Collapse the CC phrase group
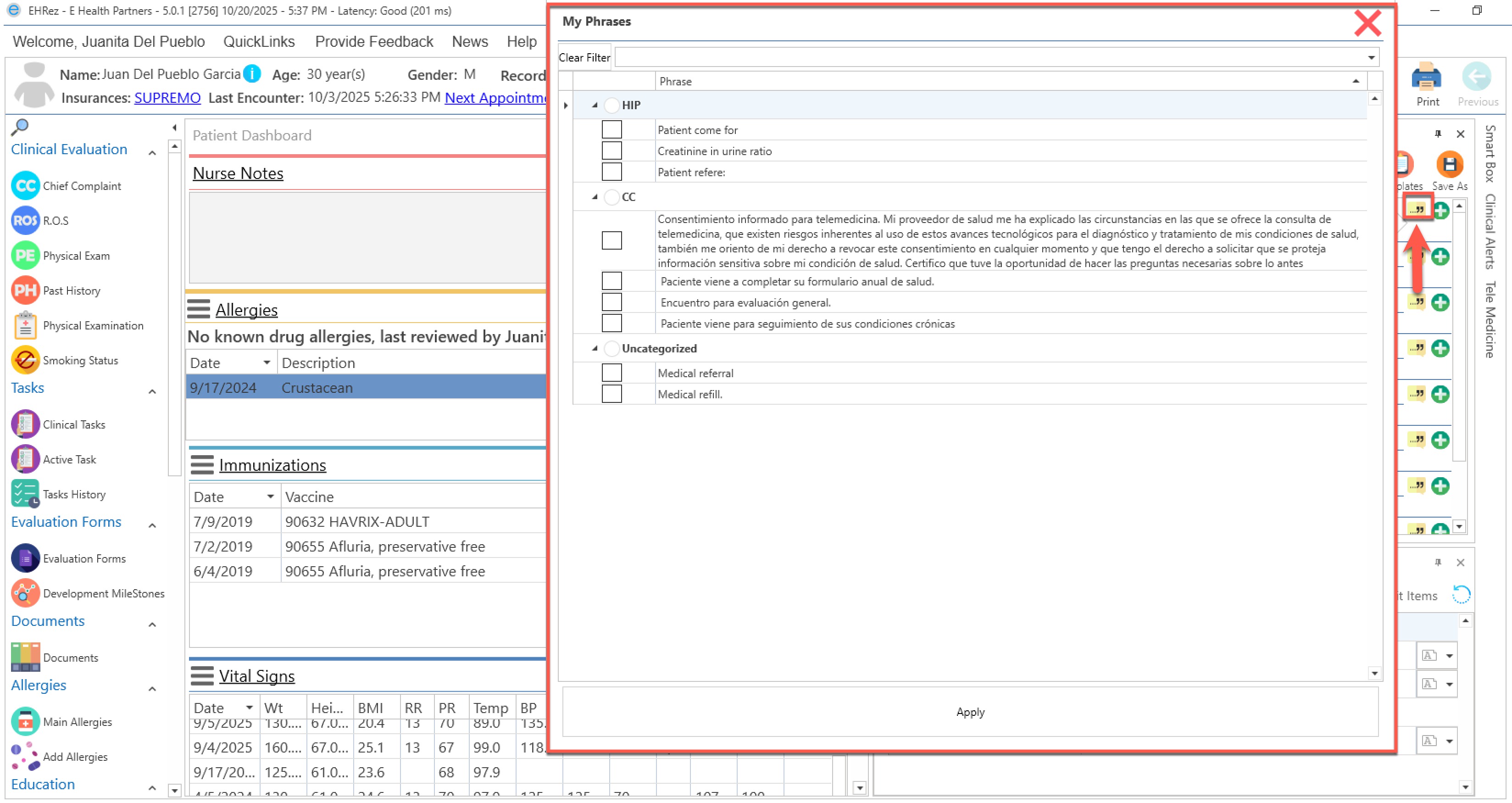The image size is (1512, 803). pos(595,197)
